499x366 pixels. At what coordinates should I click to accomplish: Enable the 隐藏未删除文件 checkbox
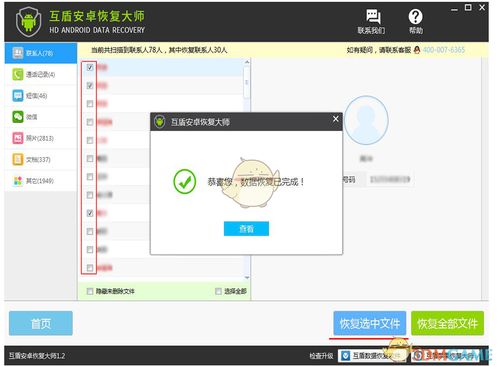(90, 291)
